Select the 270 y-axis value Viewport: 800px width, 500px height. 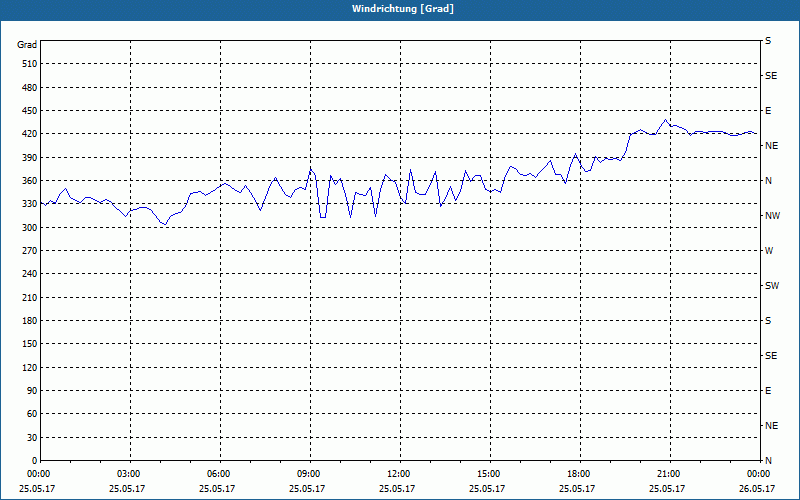pyautogui.click(x=30, y=251)
